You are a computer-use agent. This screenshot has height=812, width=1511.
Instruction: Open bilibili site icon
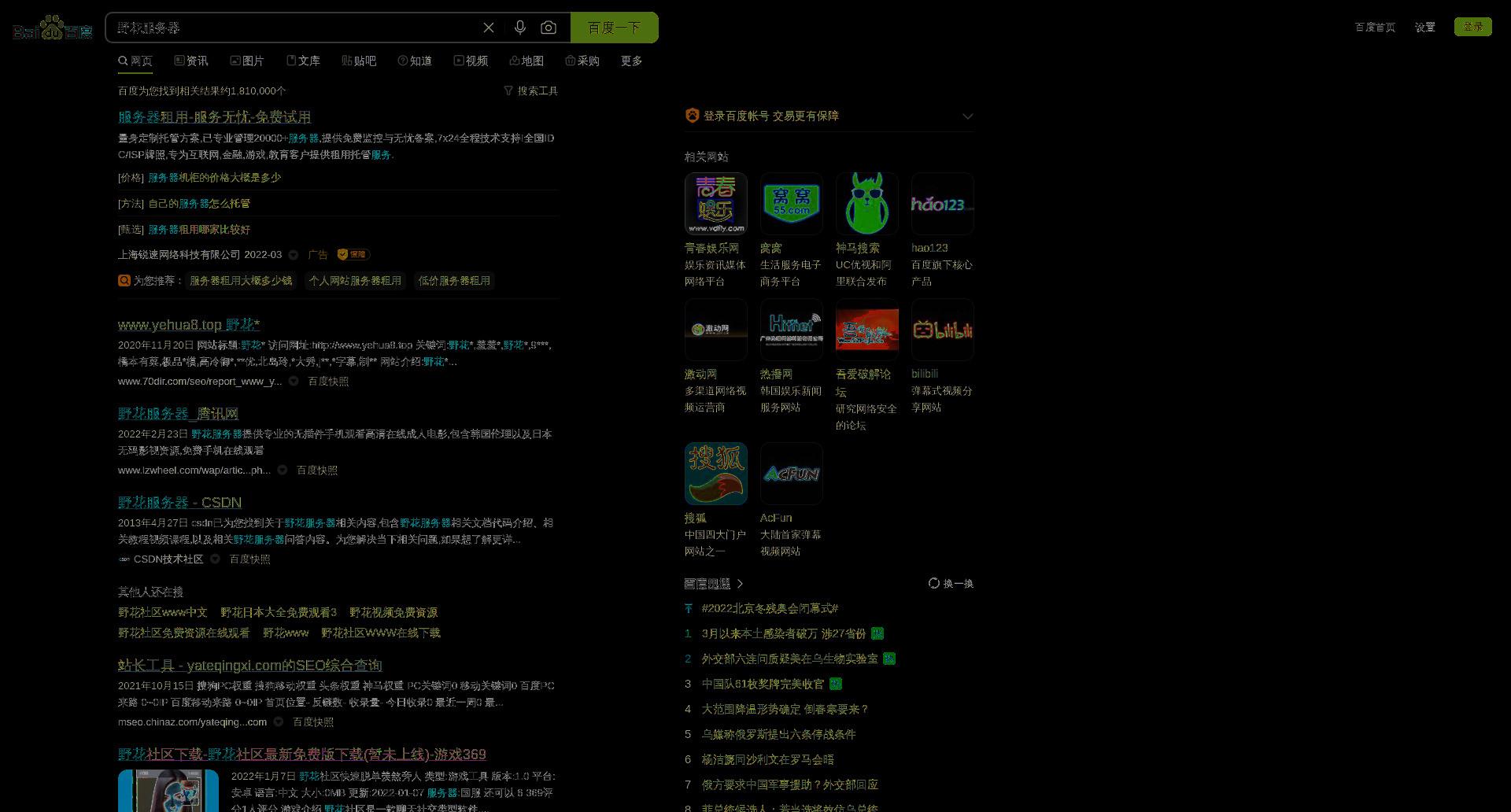point(942,330)
